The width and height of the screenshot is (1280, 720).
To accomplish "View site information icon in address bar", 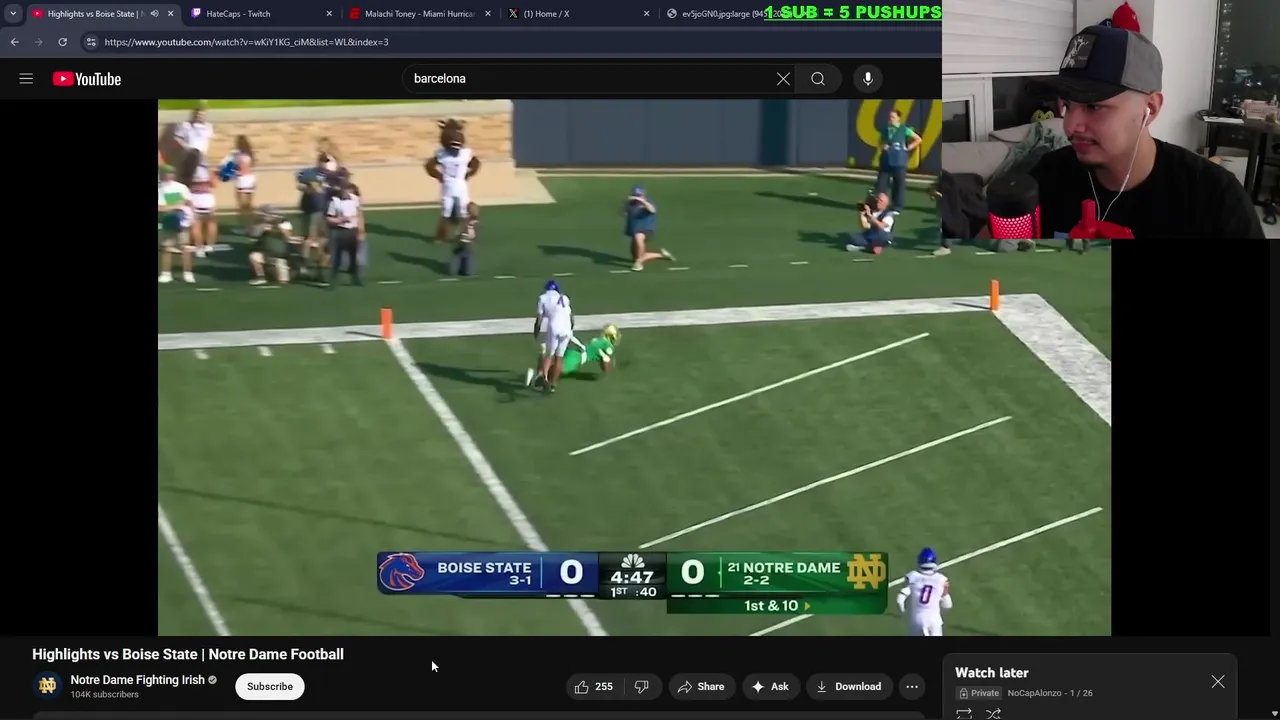I will 91,42.
